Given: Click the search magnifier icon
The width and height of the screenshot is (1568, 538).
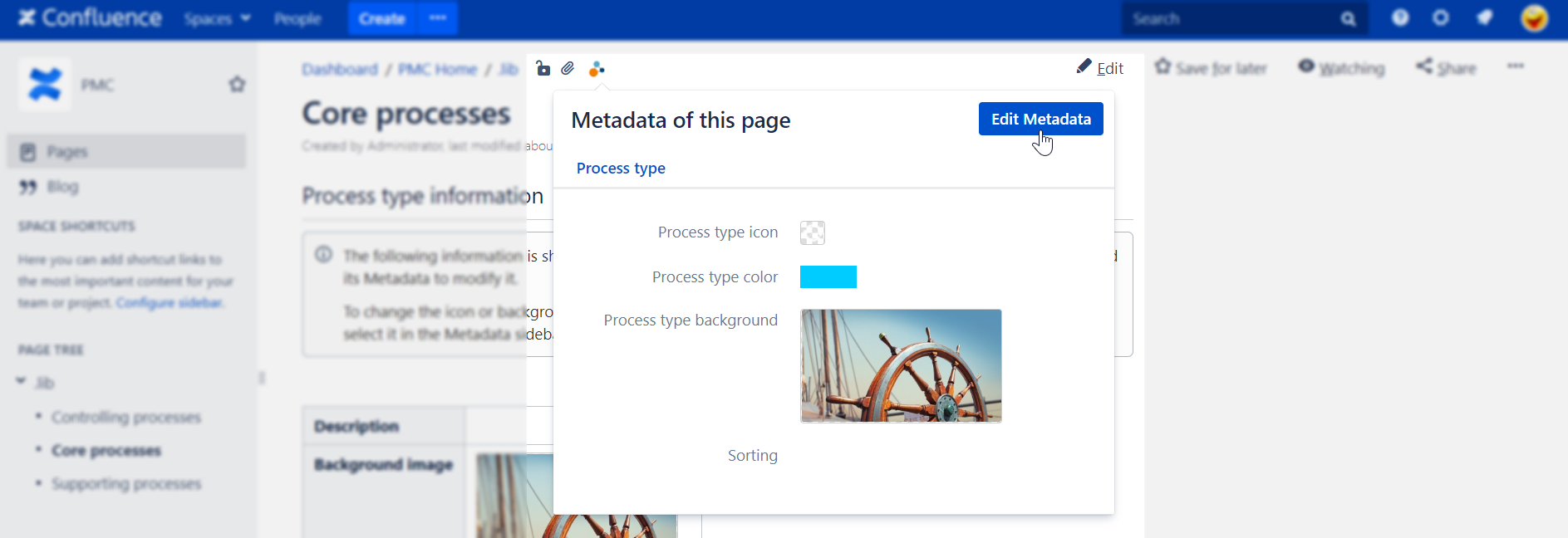Looking at the screenshot, I should pyautogui.click(x=1348, y=19).
